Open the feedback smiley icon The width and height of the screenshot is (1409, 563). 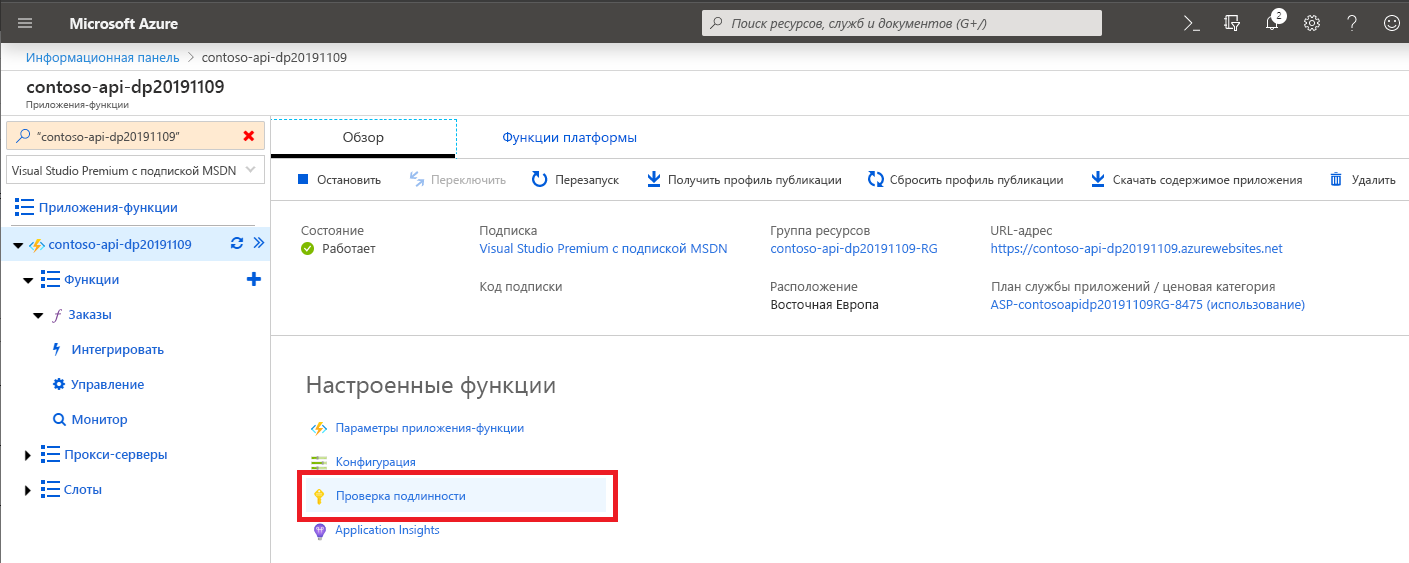coord(1391,23)
